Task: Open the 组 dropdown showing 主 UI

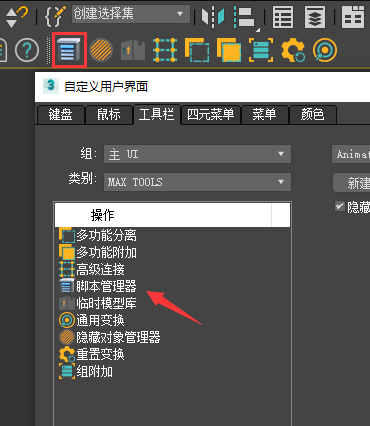Action: 197,154
